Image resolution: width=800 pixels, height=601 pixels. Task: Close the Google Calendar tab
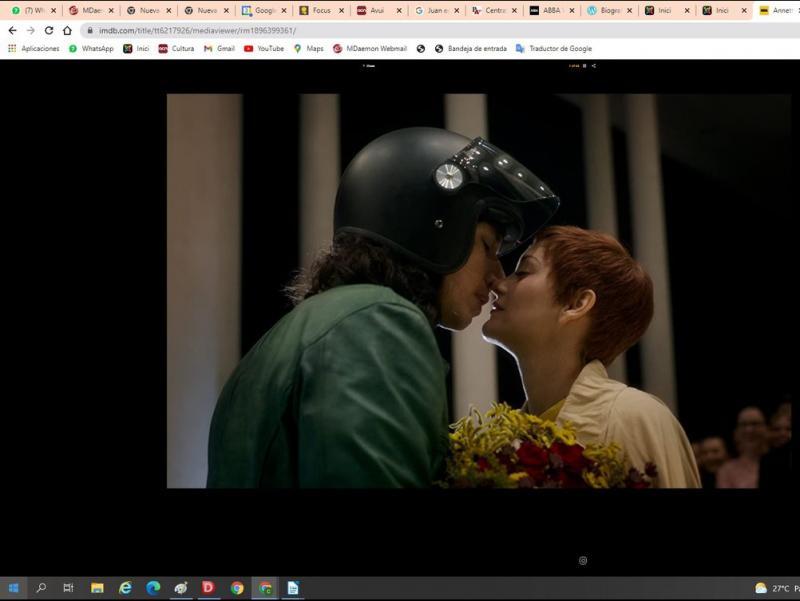(x=284, y=10)
